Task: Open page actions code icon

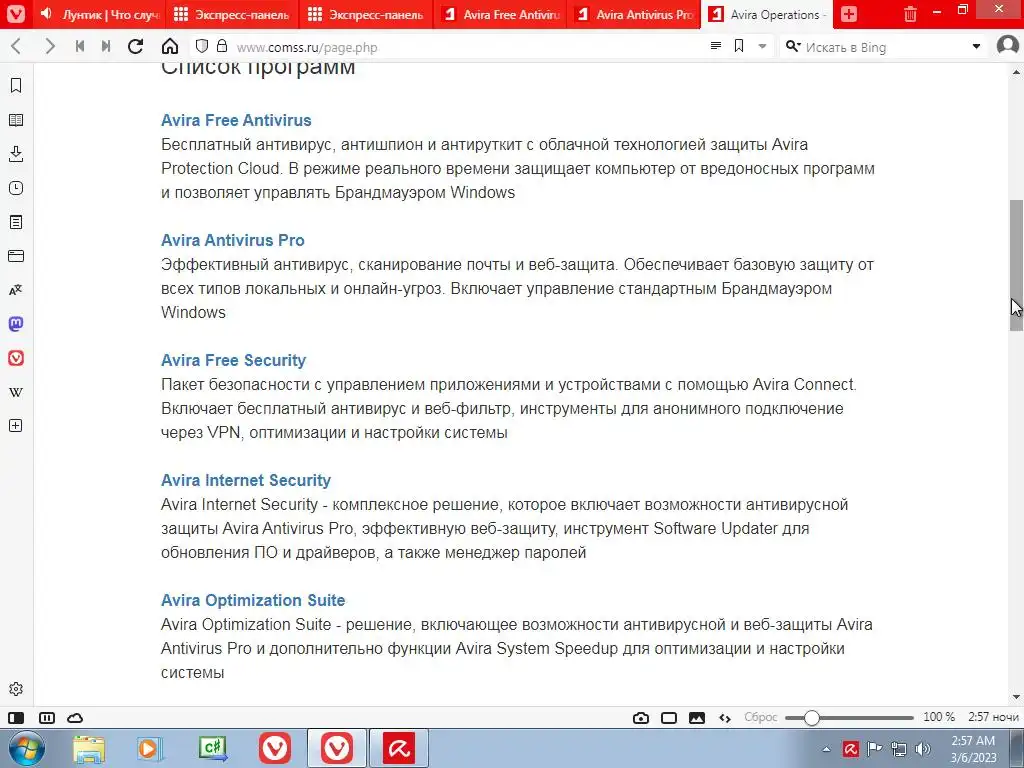Action: (725, 718)
